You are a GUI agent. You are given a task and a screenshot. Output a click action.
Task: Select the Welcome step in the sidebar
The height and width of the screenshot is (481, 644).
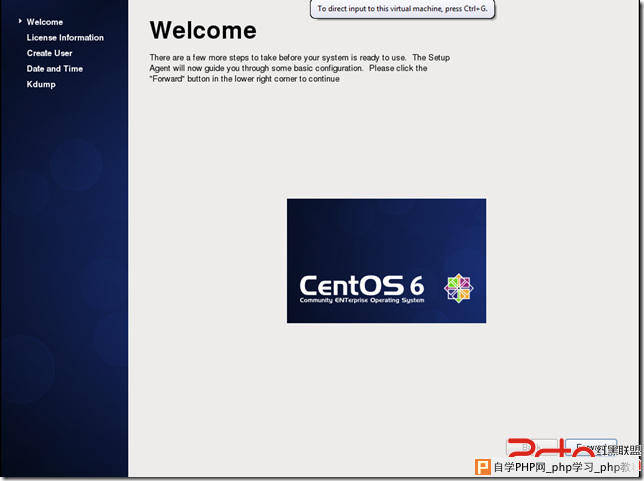[x=44, y=22]
